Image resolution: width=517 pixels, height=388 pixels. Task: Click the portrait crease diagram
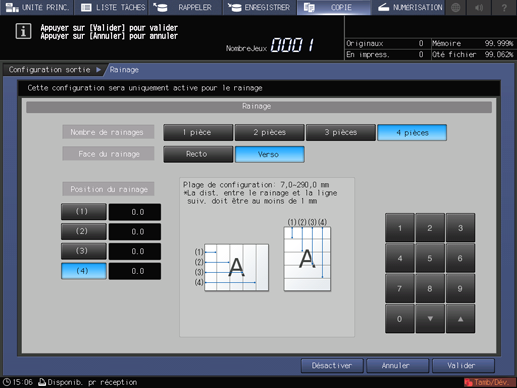(x=307, y=259)
